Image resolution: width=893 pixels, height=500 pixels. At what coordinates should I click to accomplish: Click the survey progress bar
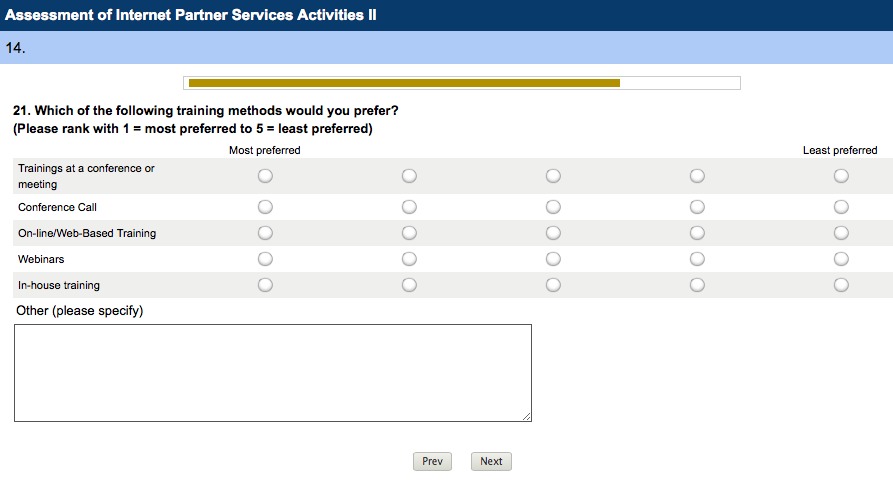[x=462, y=83]
